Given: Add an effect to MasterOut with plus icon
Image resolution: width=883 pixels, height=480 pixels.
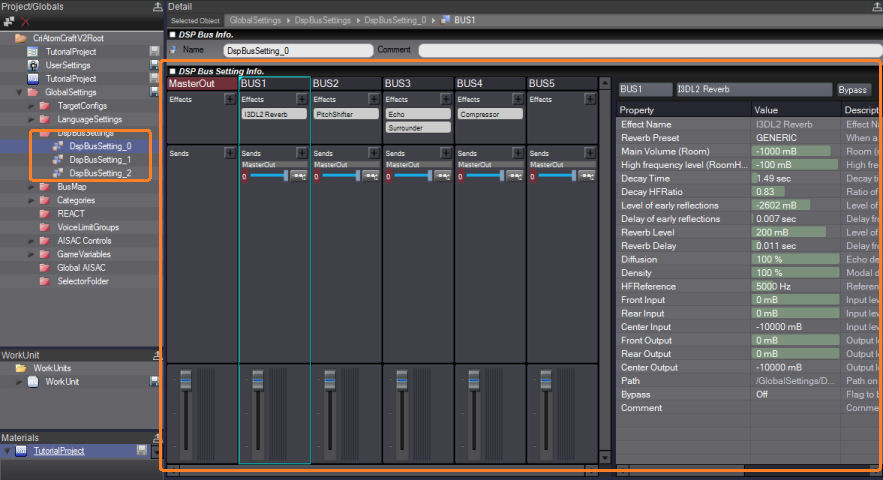Looking at the screenshot, I should click(230, 99).
